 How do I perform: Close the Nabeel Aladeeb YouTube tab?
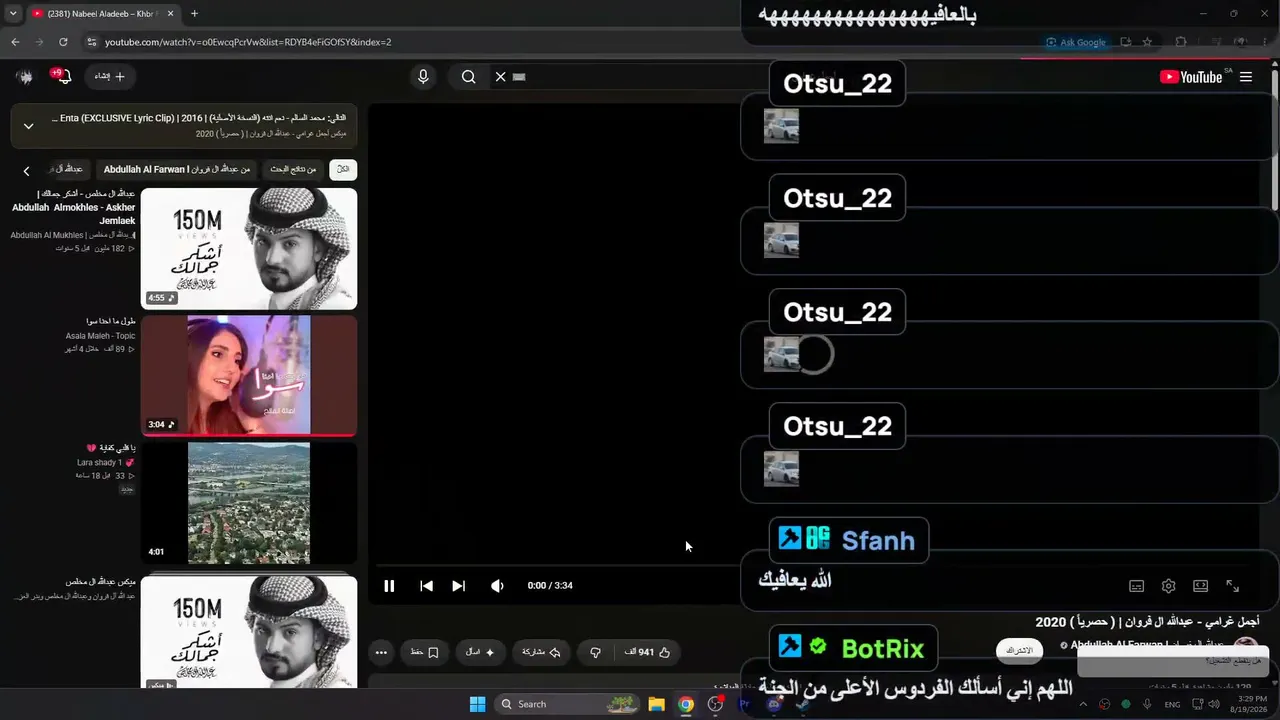click(169, 14)
